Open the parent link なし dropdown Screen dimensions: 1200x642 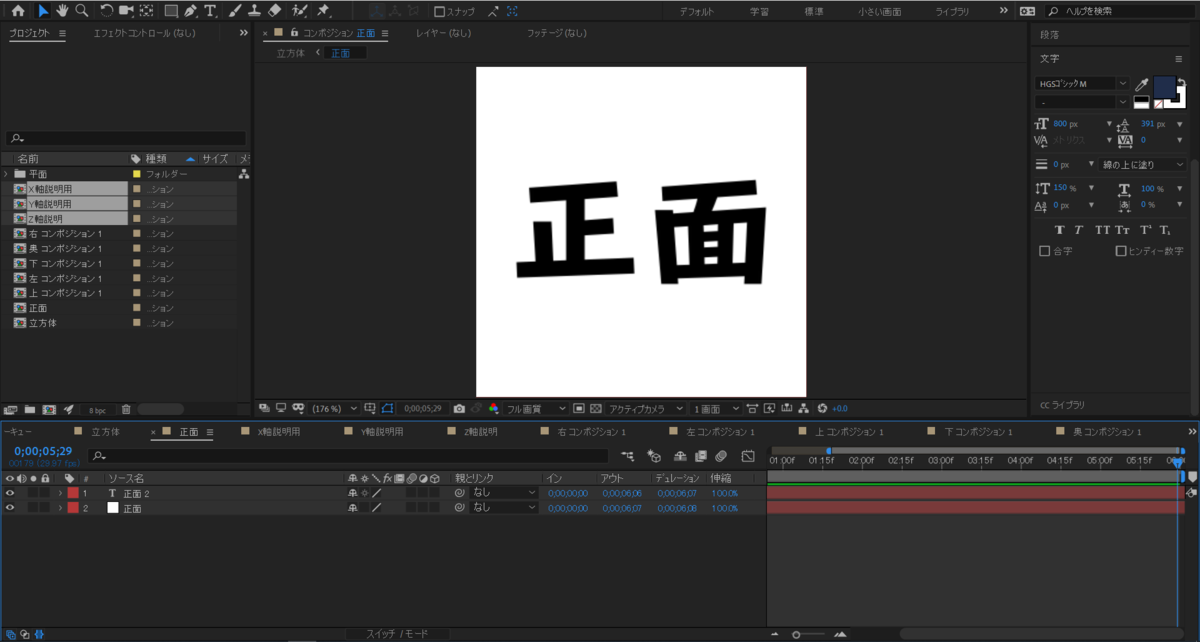point(503,493)
